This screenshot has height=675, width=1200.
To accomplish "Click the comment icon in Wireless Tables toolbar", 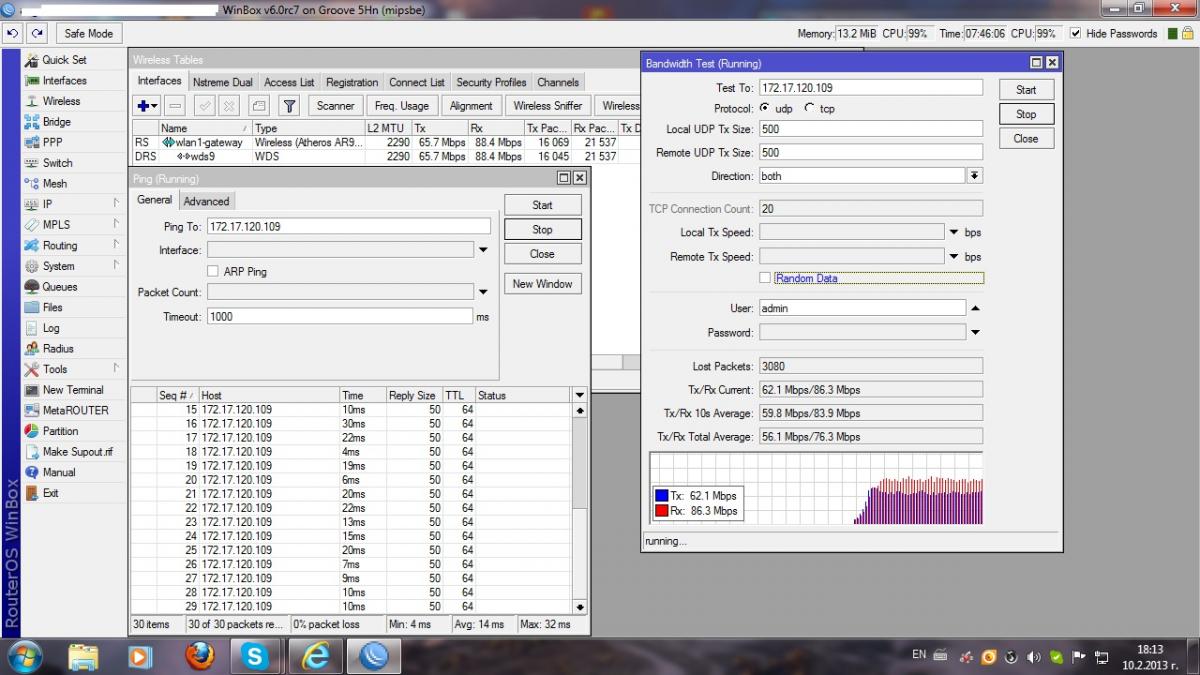I will coord(258,106).
